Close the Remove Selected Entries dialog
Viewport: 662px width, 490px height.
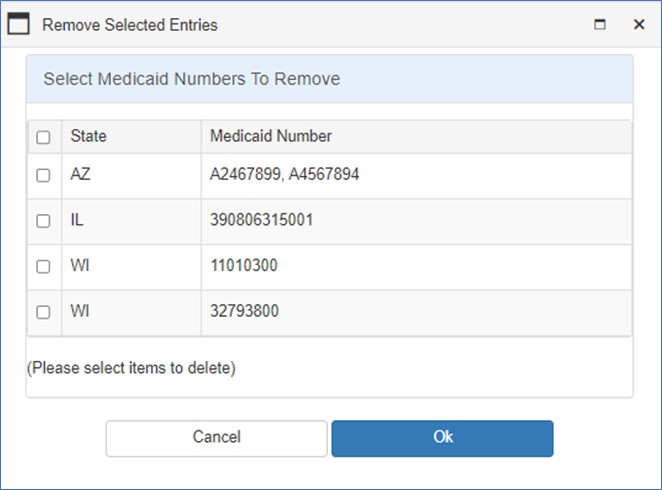tap(639, 24)
